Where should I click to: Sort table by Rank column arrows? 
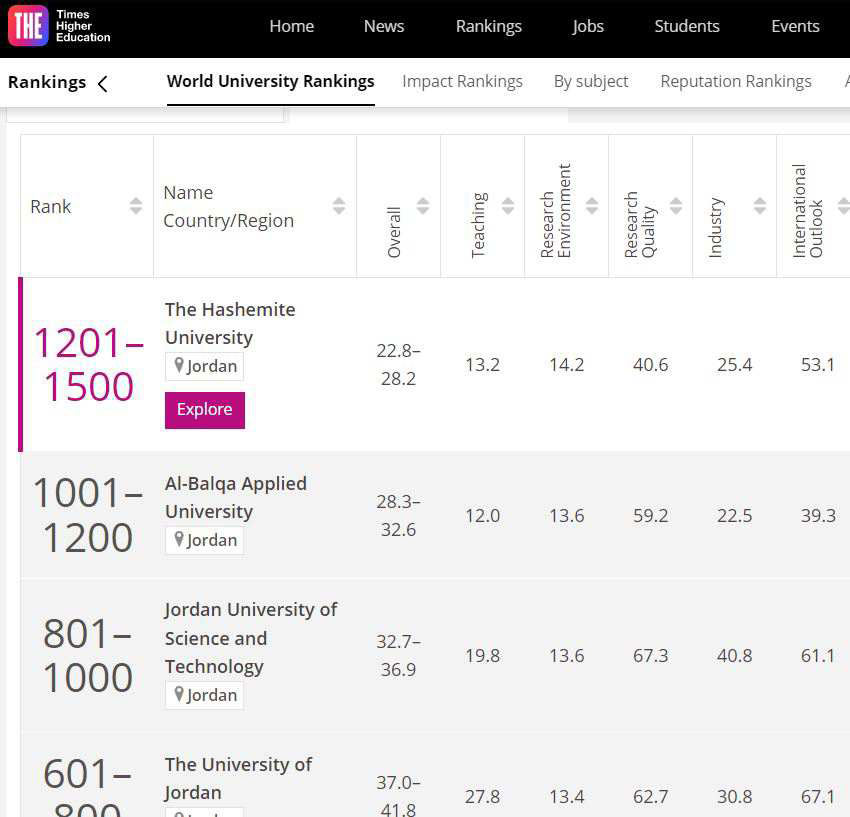pos(136,206)
